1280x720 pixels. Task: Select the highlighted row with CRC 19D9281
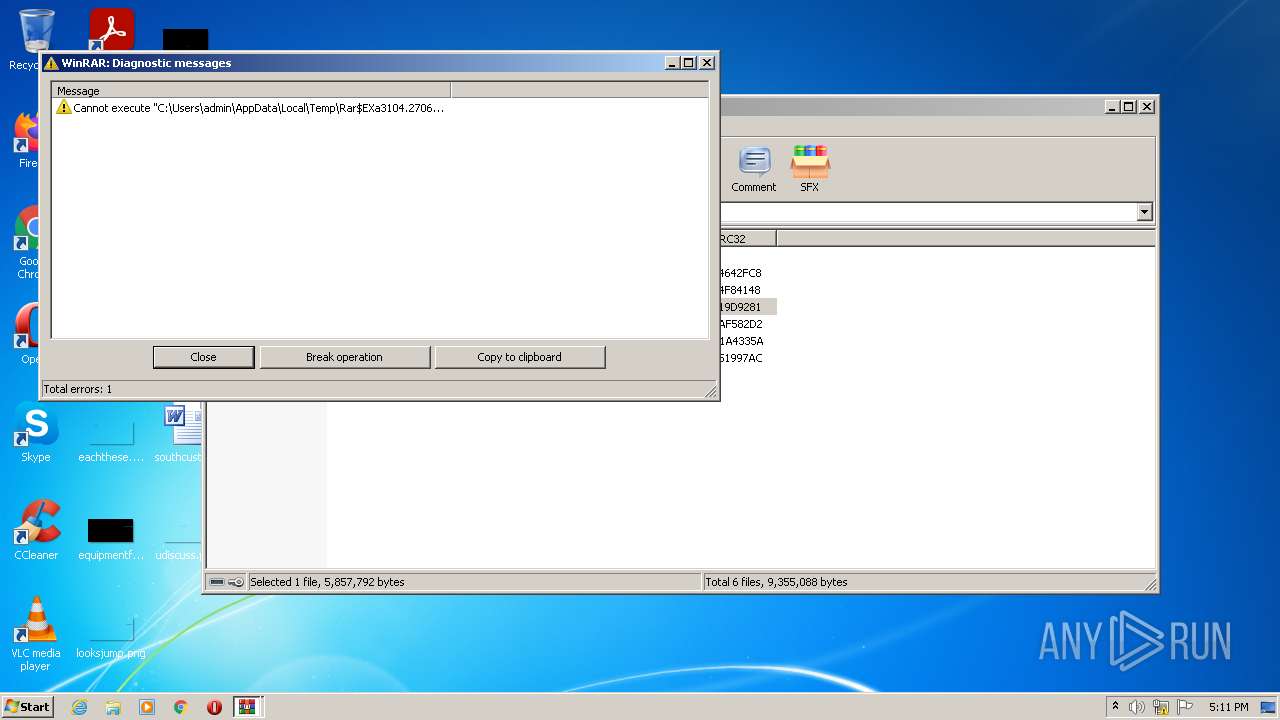click(x=747, y=307)
